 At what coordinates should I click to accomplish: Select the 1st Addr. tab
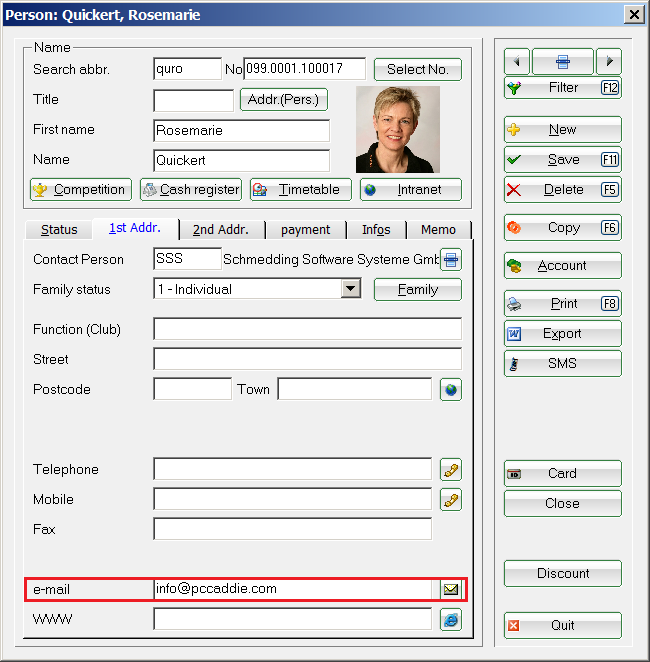(x=135, y=228)
